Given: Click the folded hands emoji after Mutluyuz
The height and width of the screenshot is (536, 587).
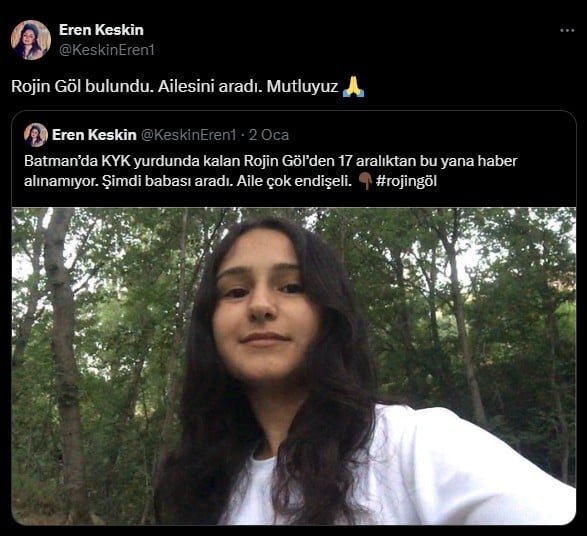Looking at the screenshot, I should [x=353, y=86].
